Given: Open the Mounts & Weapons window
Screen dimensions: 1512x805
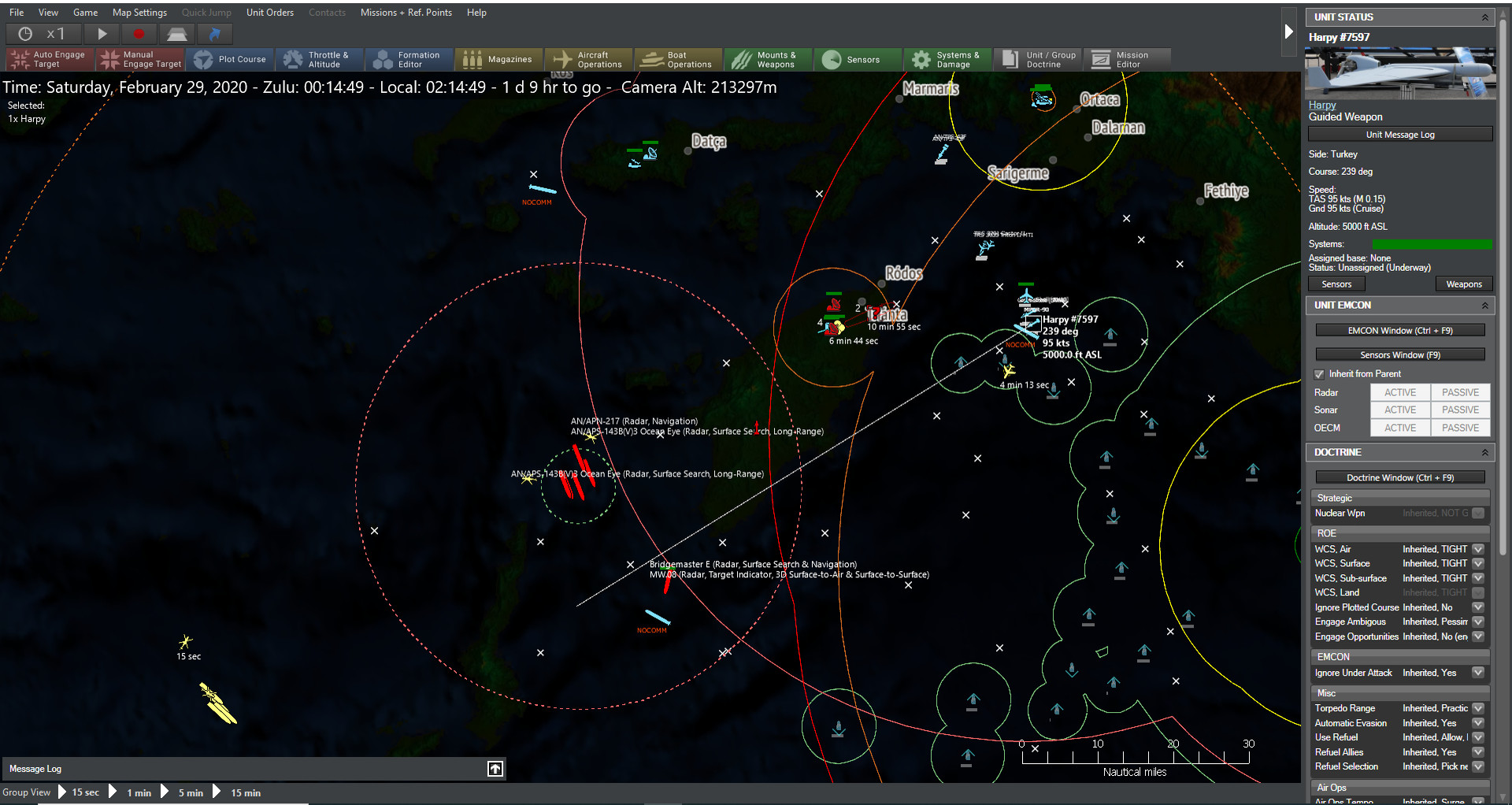Looking at the screenshot, I should click(768, 59).
